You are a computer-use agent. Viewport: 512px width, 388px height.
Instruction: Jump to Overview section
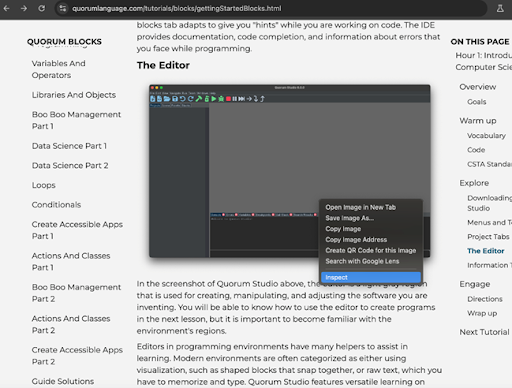point(478,87)
